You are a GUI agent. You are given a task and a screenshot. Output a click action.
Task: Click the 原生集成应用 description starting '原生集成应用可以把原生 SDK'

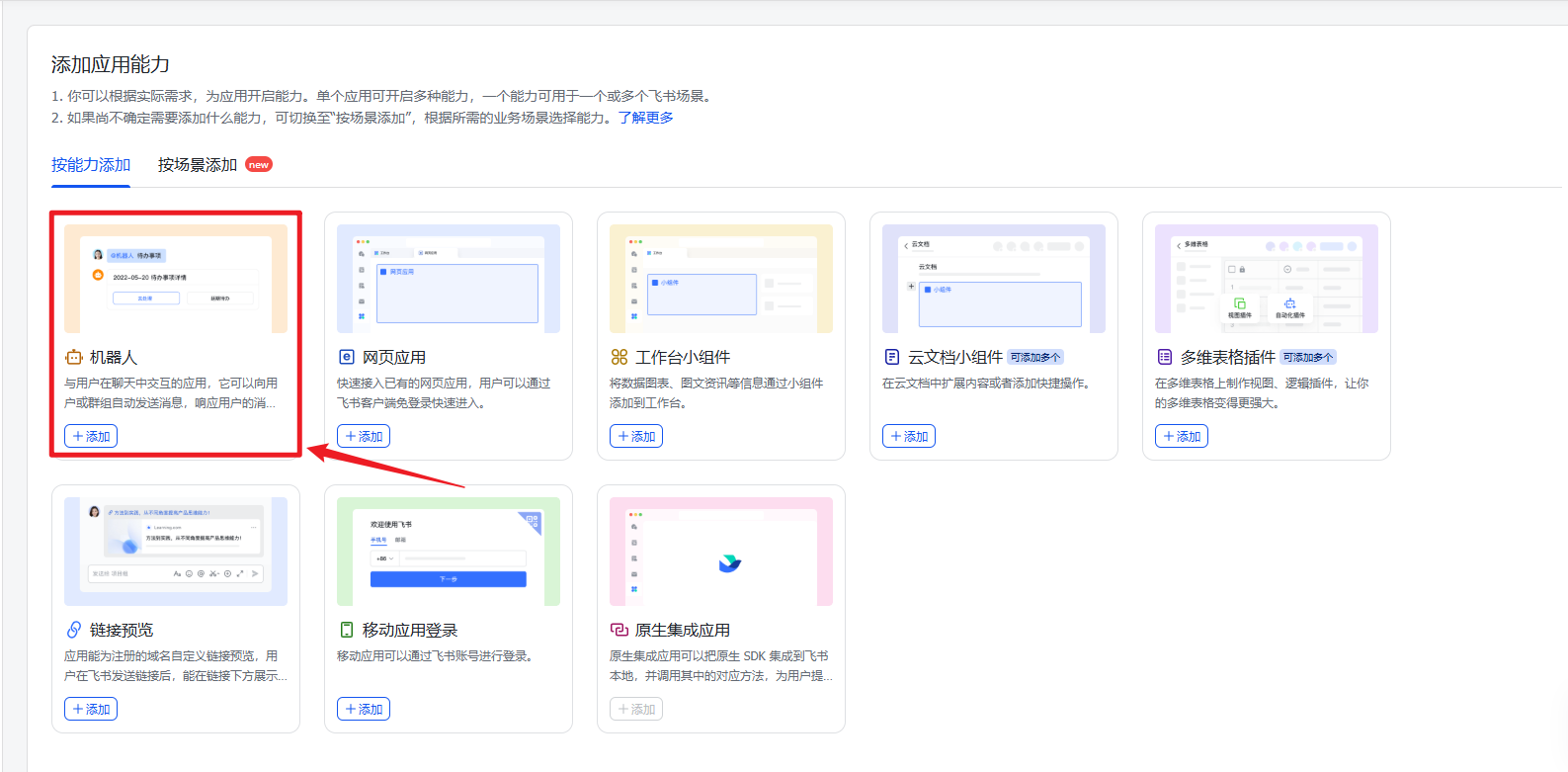pos(721,666)
